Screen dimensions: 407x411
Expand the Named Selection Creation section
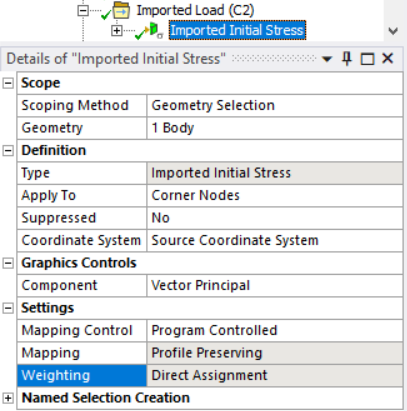[8, 398]
